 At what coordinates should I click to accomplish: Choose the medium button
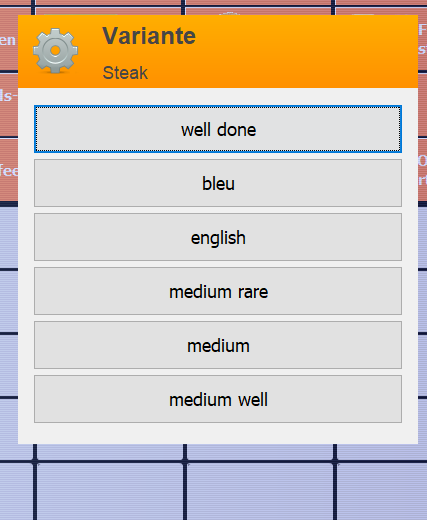pos(218,345)
